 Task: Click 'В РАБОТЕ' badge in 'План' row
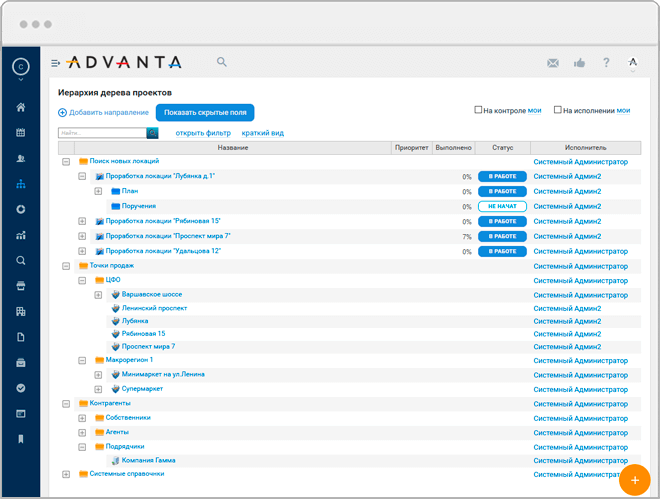click(x=502, y=191)
